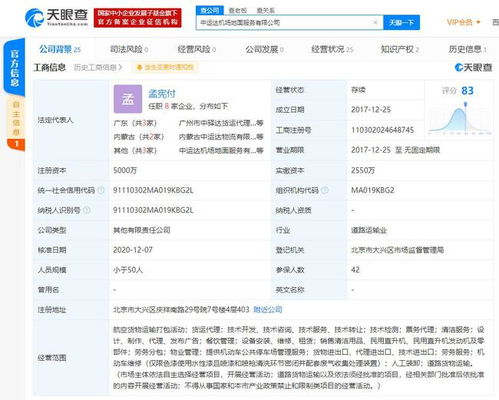Select the 组织机构代码 value MA019KBG2

click(x=373, y=190)
